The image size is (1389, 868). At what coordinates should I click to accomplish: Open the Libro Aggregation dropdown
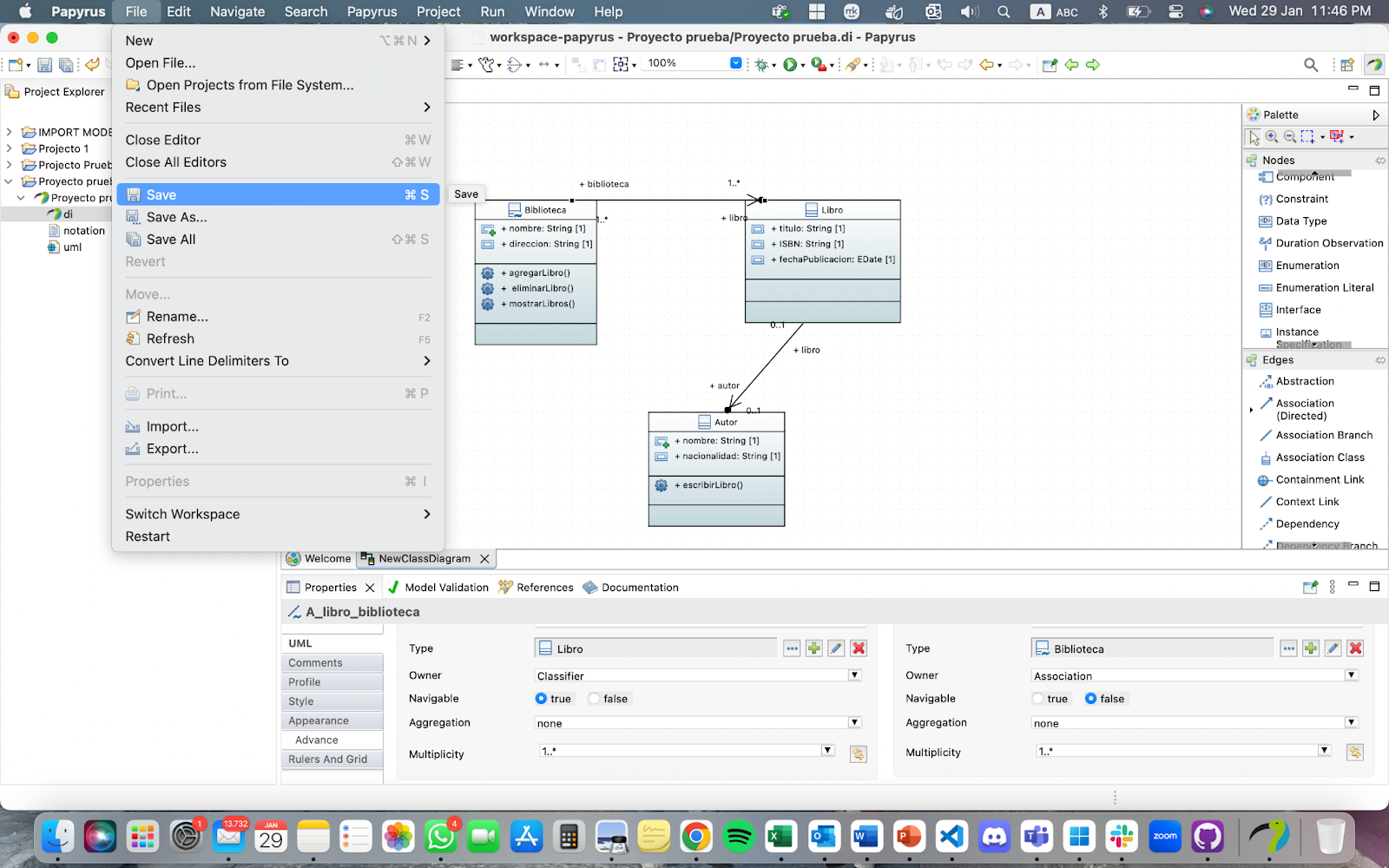pos(854,722)
